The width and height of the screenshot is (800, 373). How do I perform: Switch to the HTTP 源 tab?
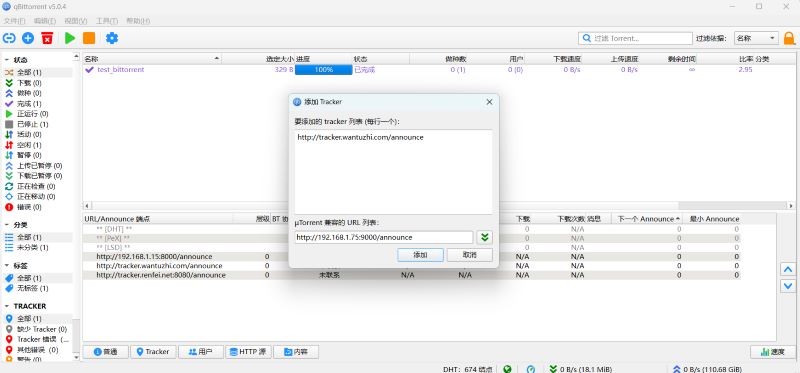click(x=248, y=352)
